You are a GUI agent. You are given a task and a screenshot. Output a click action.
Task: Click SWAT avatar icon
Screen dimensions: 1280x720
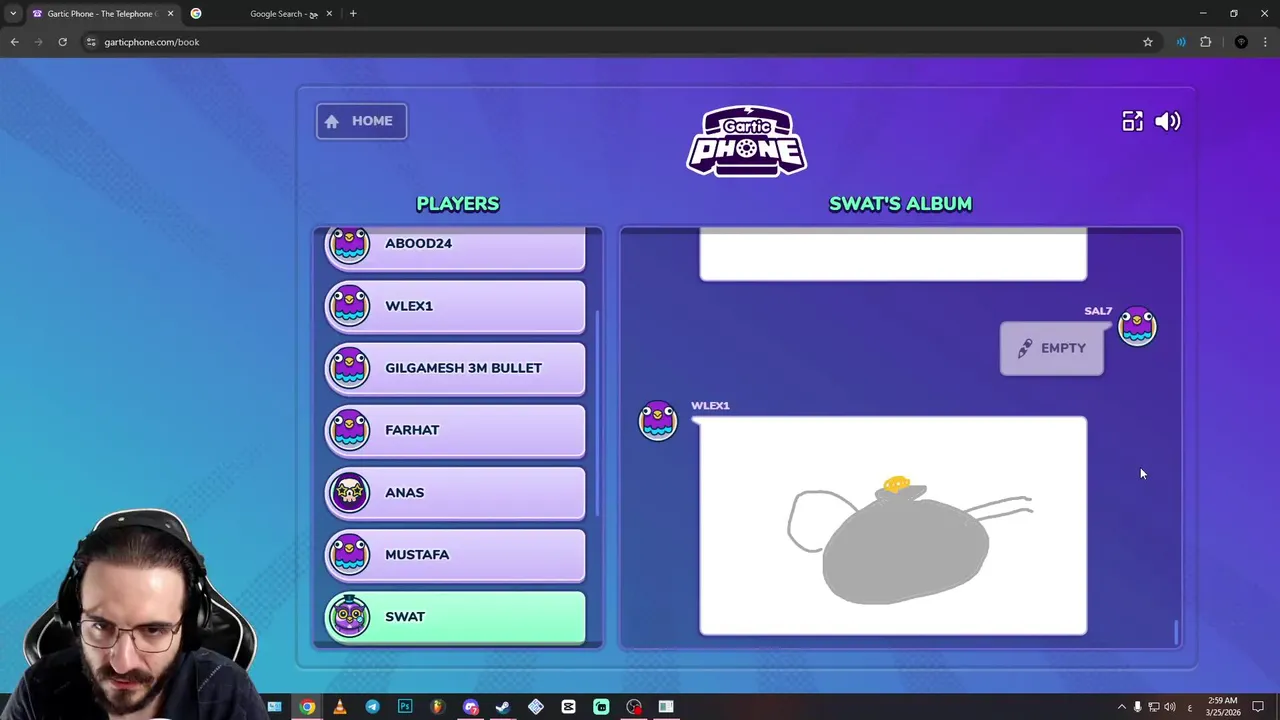tap(350, 616)
